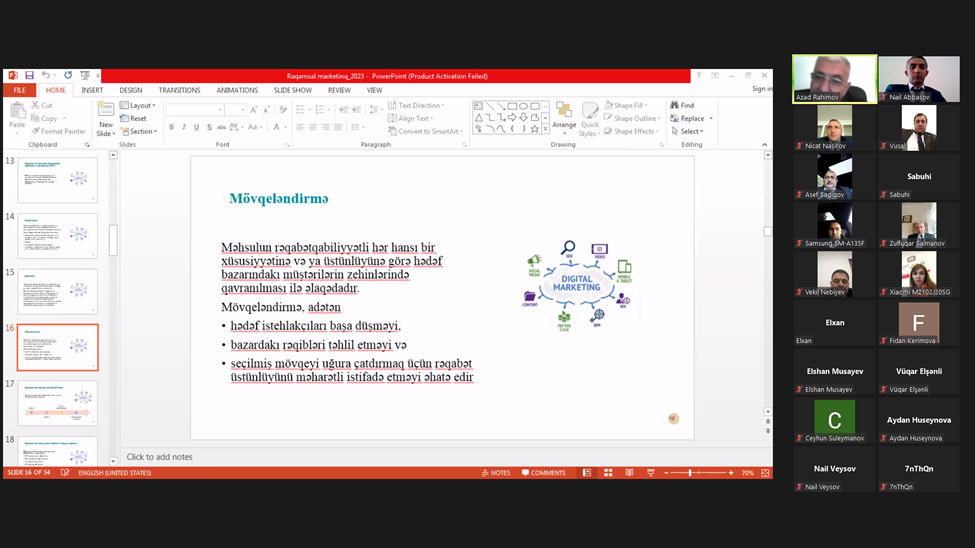Open the TRANSITIONS tab
The image size is (975, 548).
[x=179, y=90]
